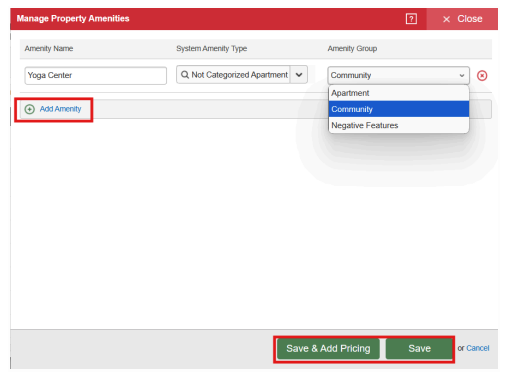Viewport: 509px width, 376px height.
Task: Choose the highlighted Community option
Action: (399, 109)
